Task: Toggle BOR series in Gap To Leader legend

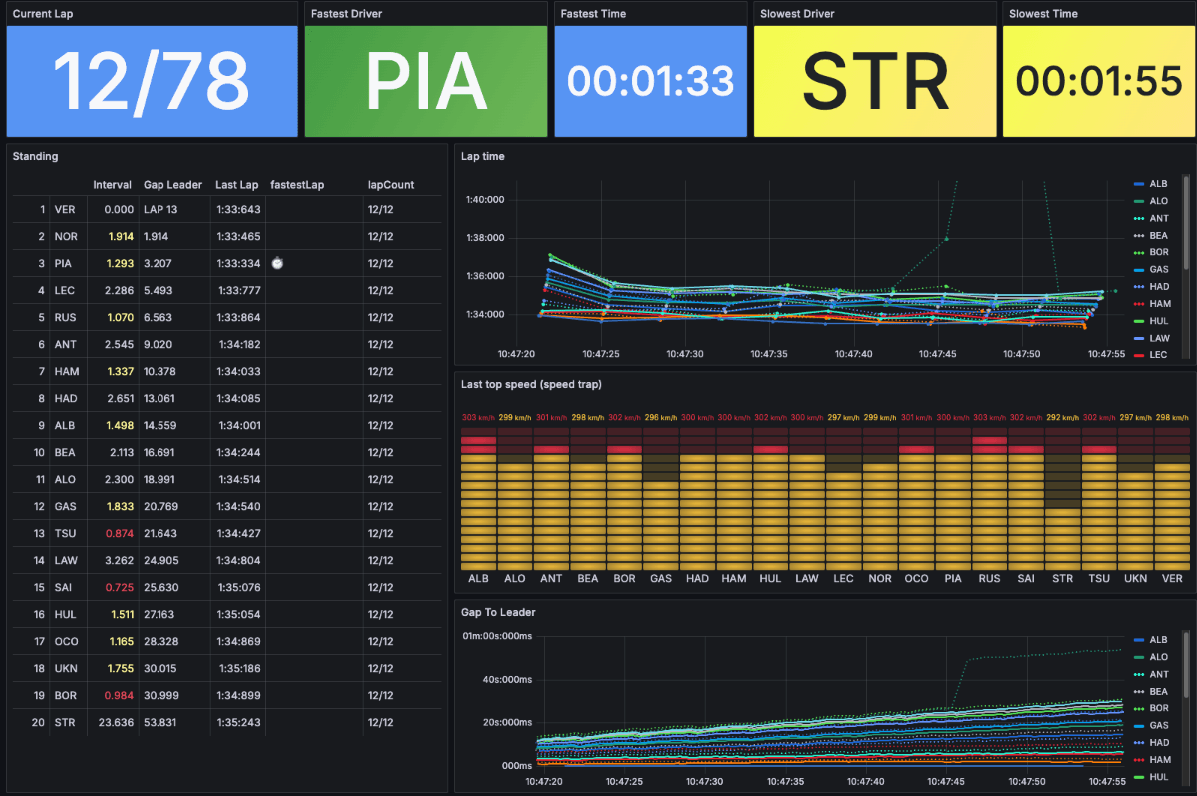Action: [x=1159, y=708]
